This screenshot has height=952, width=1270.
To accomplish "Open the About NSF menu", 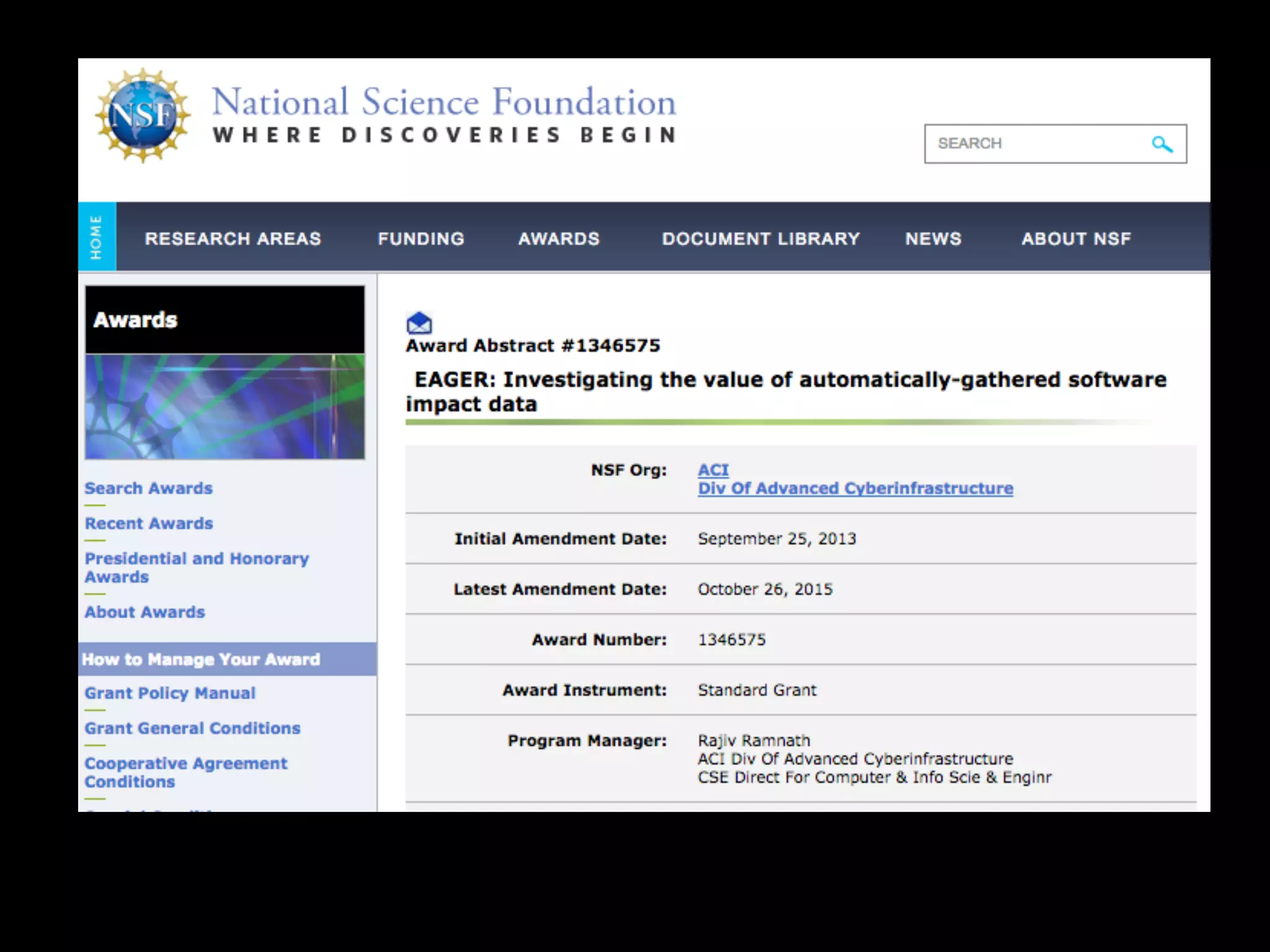I will coord(1076,239).
